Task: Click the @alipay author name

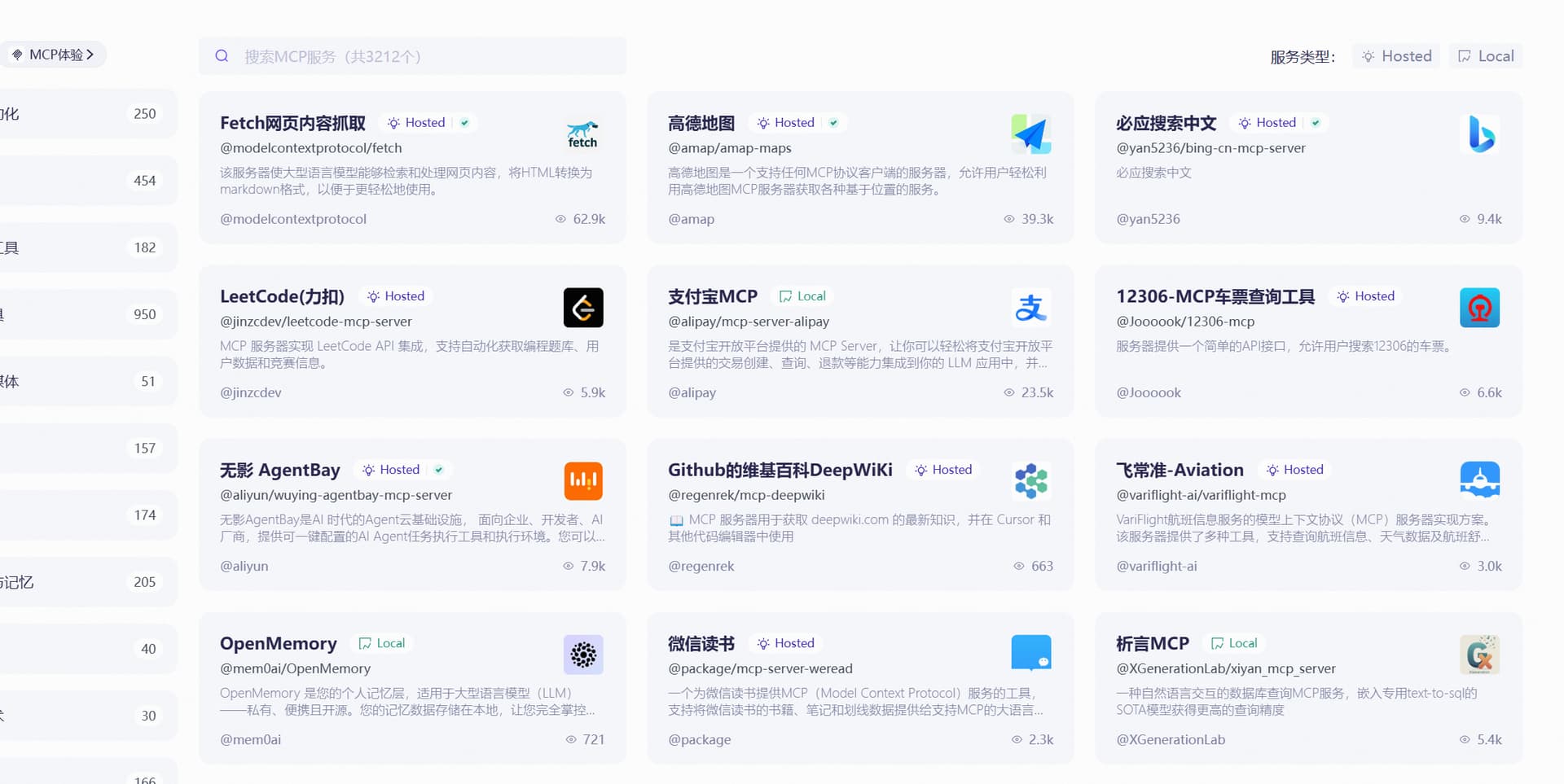Action: [692, 392]
